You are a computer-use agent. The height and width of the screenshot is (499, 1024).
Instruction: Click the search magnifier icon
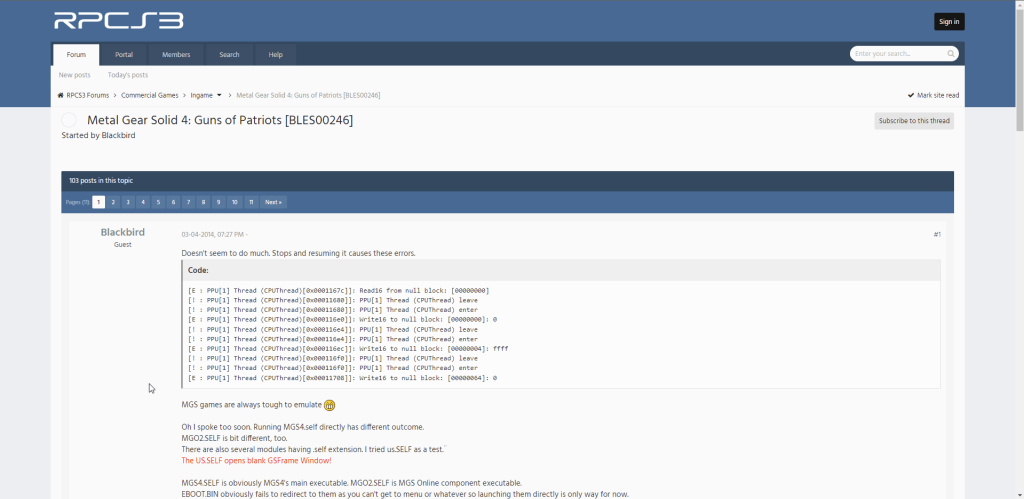(951, 54)
